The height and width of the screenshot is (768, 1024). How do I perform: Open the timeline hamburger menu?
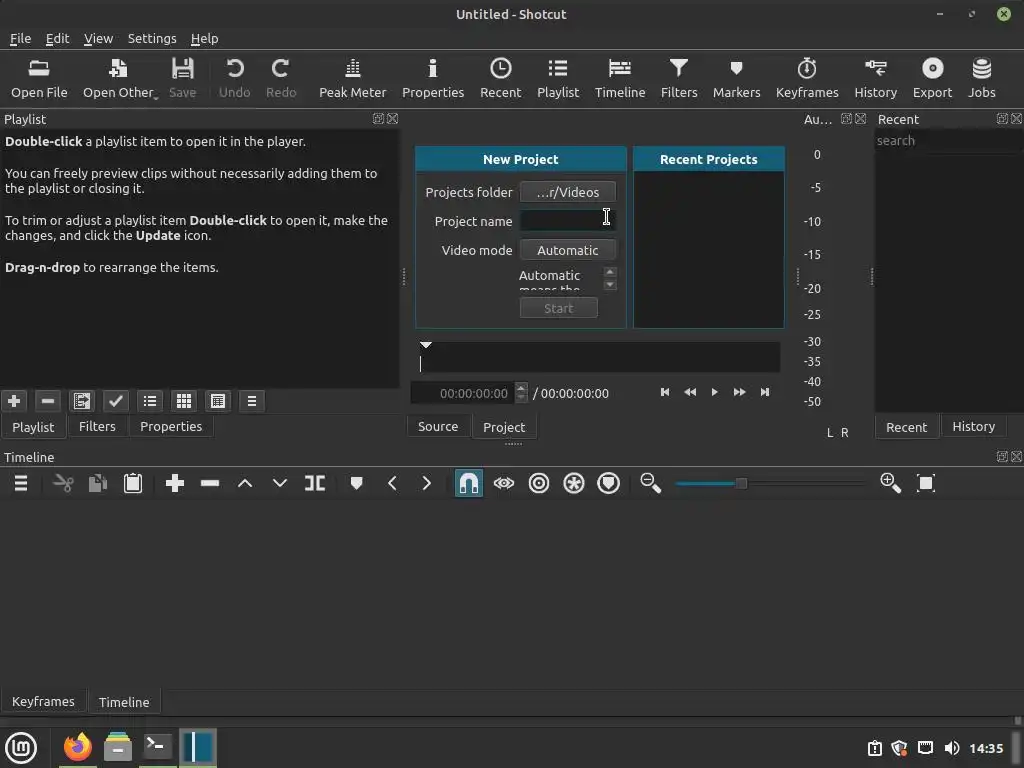point(21,483)
